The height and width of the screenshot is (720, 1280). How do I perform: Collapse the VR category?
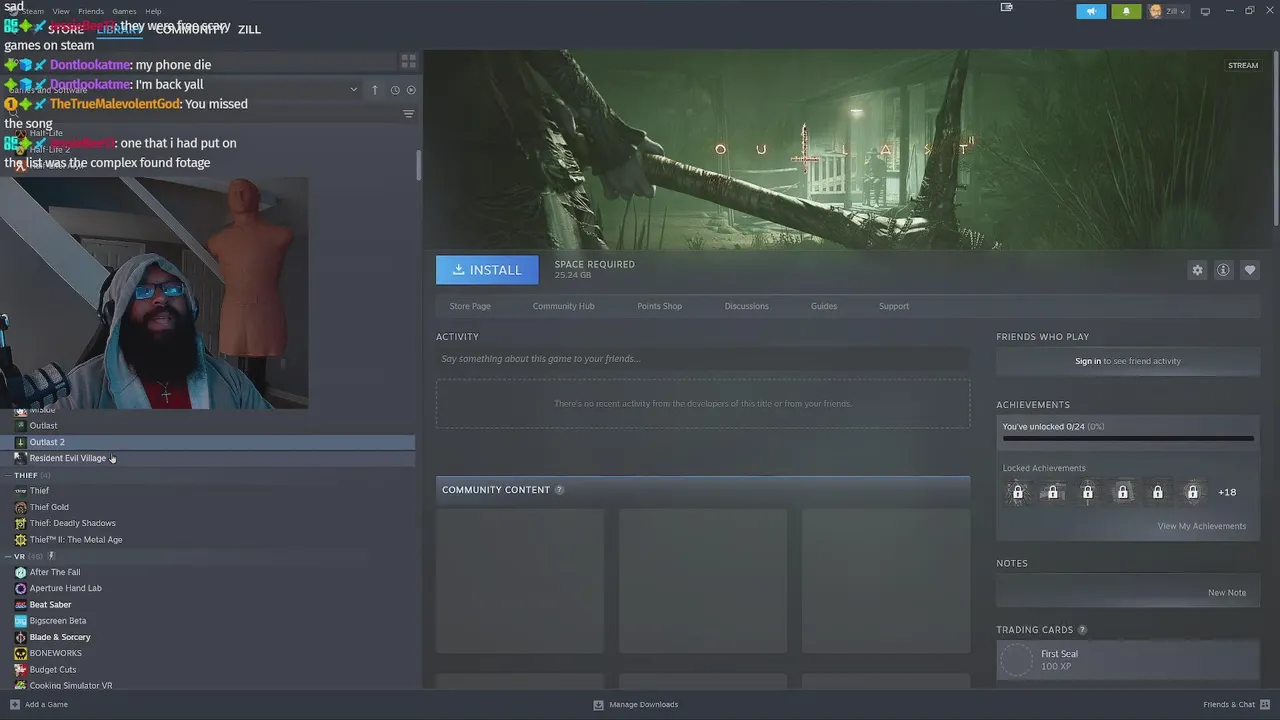pos(8,556)
